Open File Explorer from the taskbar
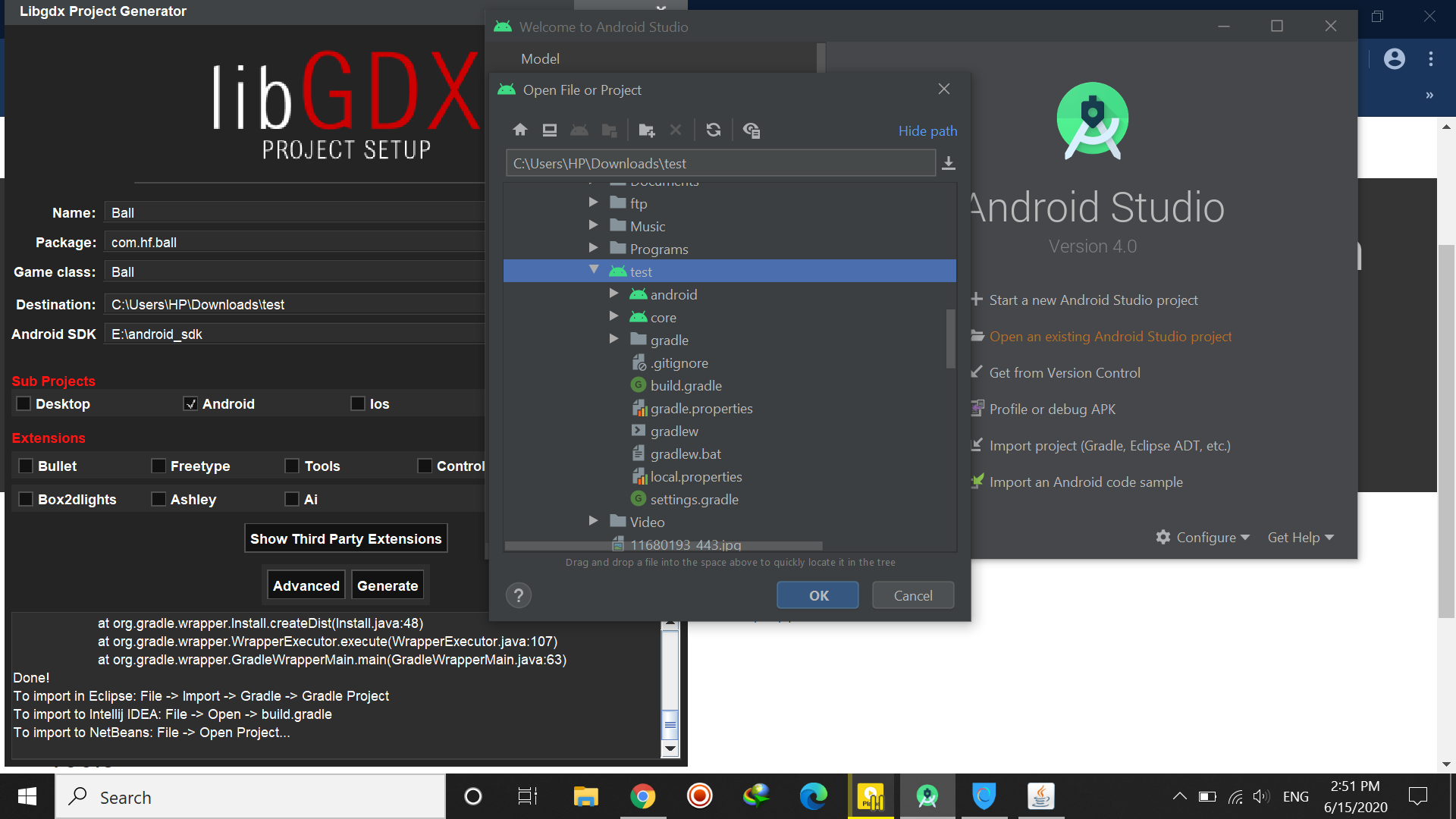 click(x=585, y=796)
